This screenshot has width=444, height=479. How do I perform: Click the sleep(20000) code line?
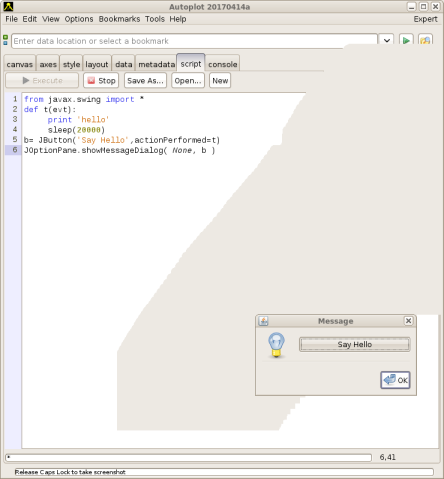(x=76, y=130)
